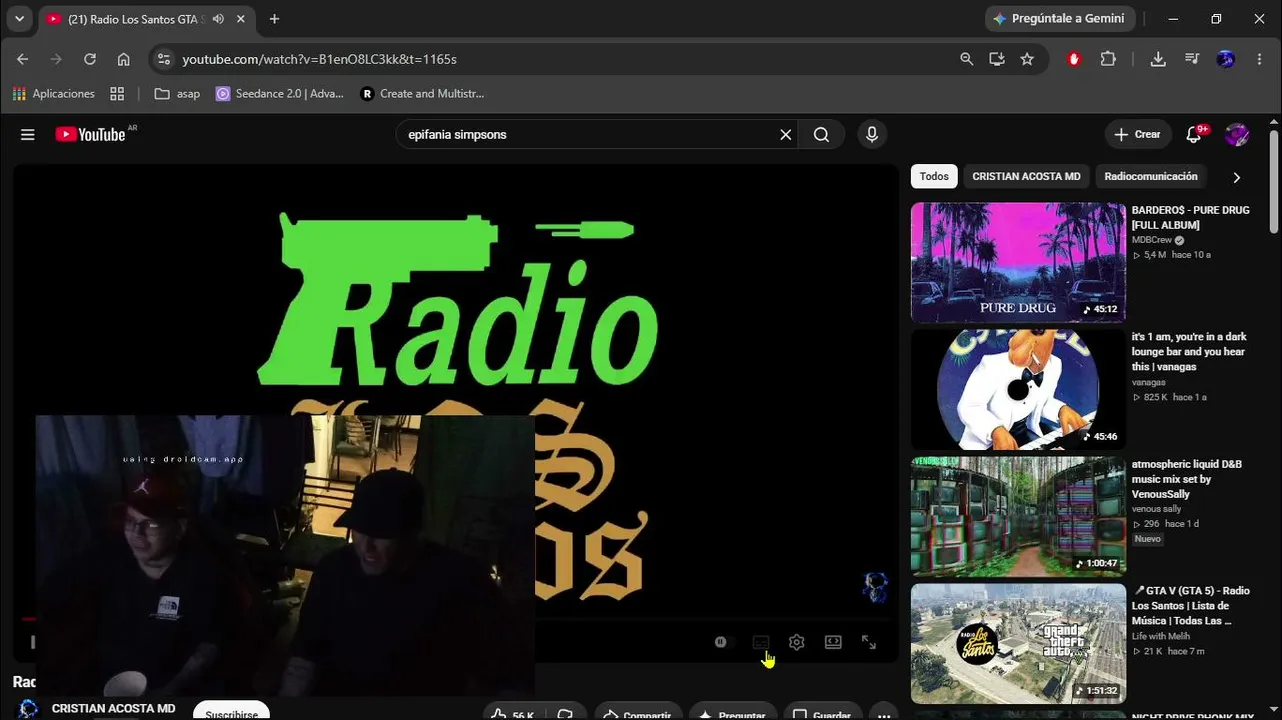Open a new browser tab

(x=274, y=19)
